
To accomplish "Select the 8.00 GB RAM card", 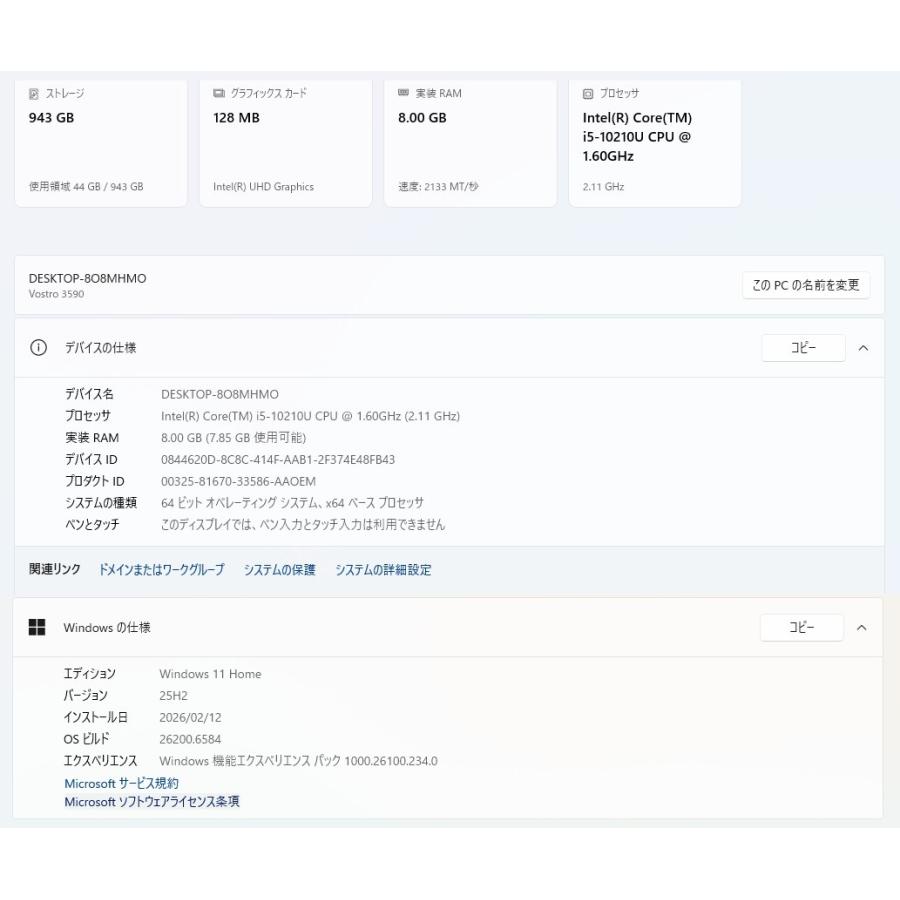I will [x=470, y=142].
